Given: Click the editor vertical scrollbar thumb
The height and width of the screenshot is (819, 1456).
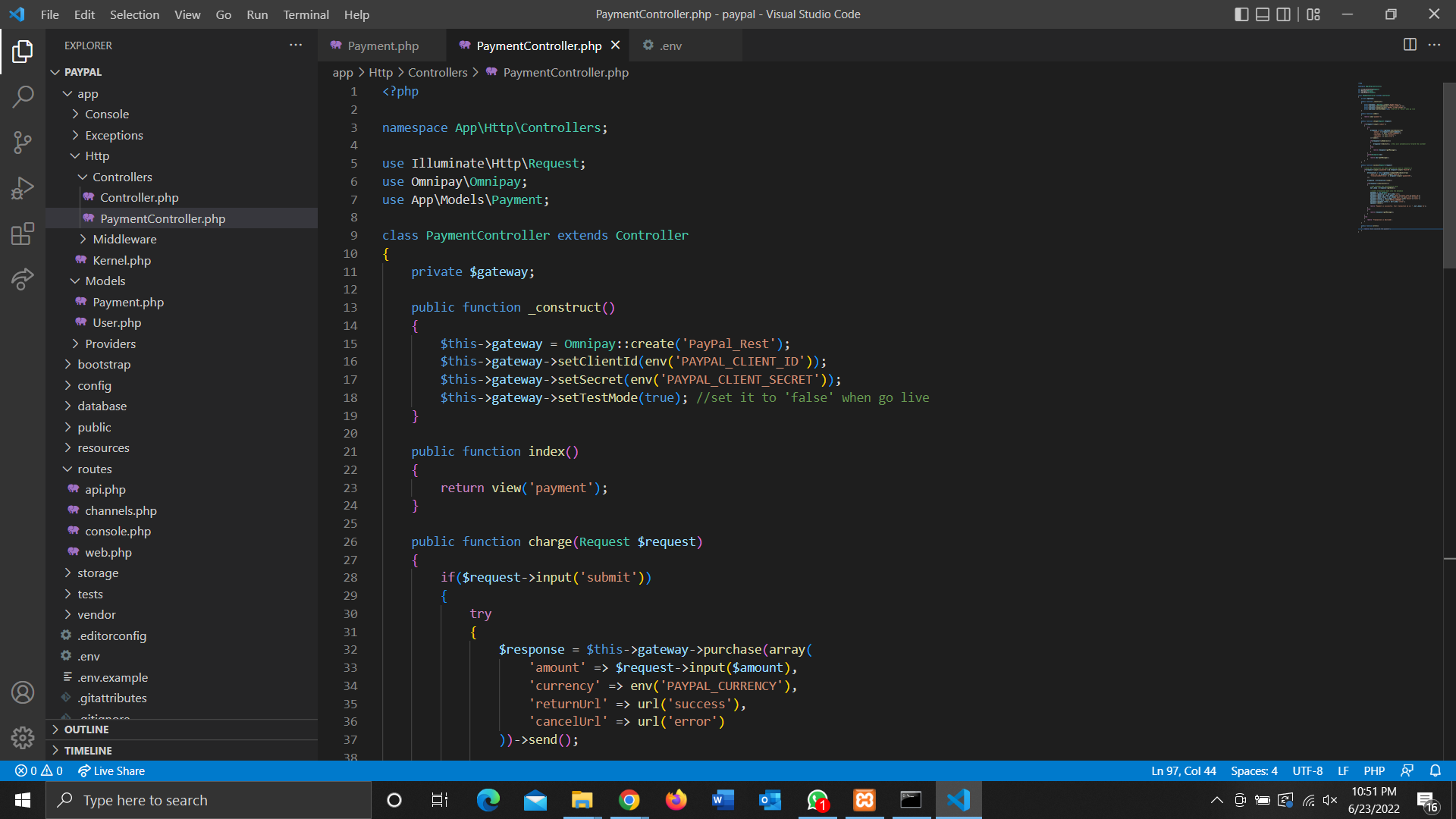Looking at the screenshot, I should 1448,174.
